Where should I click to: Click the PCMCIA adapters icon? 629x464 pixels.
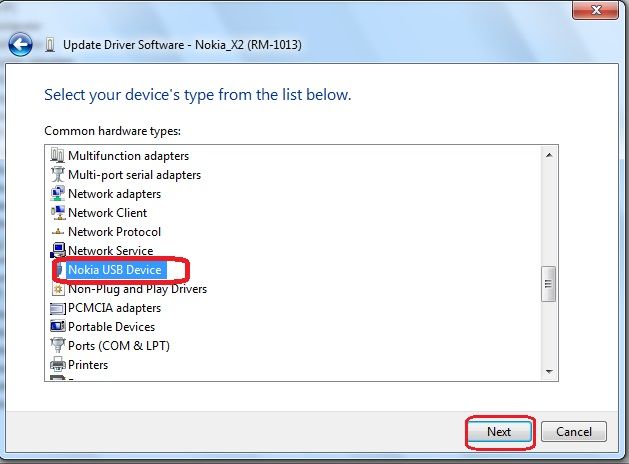[58, 308]
